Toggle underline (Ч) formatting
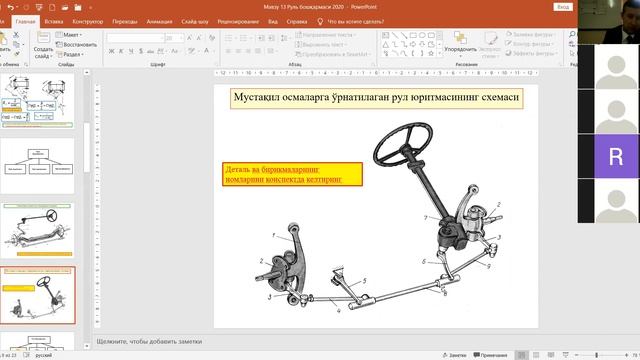Image resolution: width=640 pixels, height=360 pixels. tap(131, 51)
